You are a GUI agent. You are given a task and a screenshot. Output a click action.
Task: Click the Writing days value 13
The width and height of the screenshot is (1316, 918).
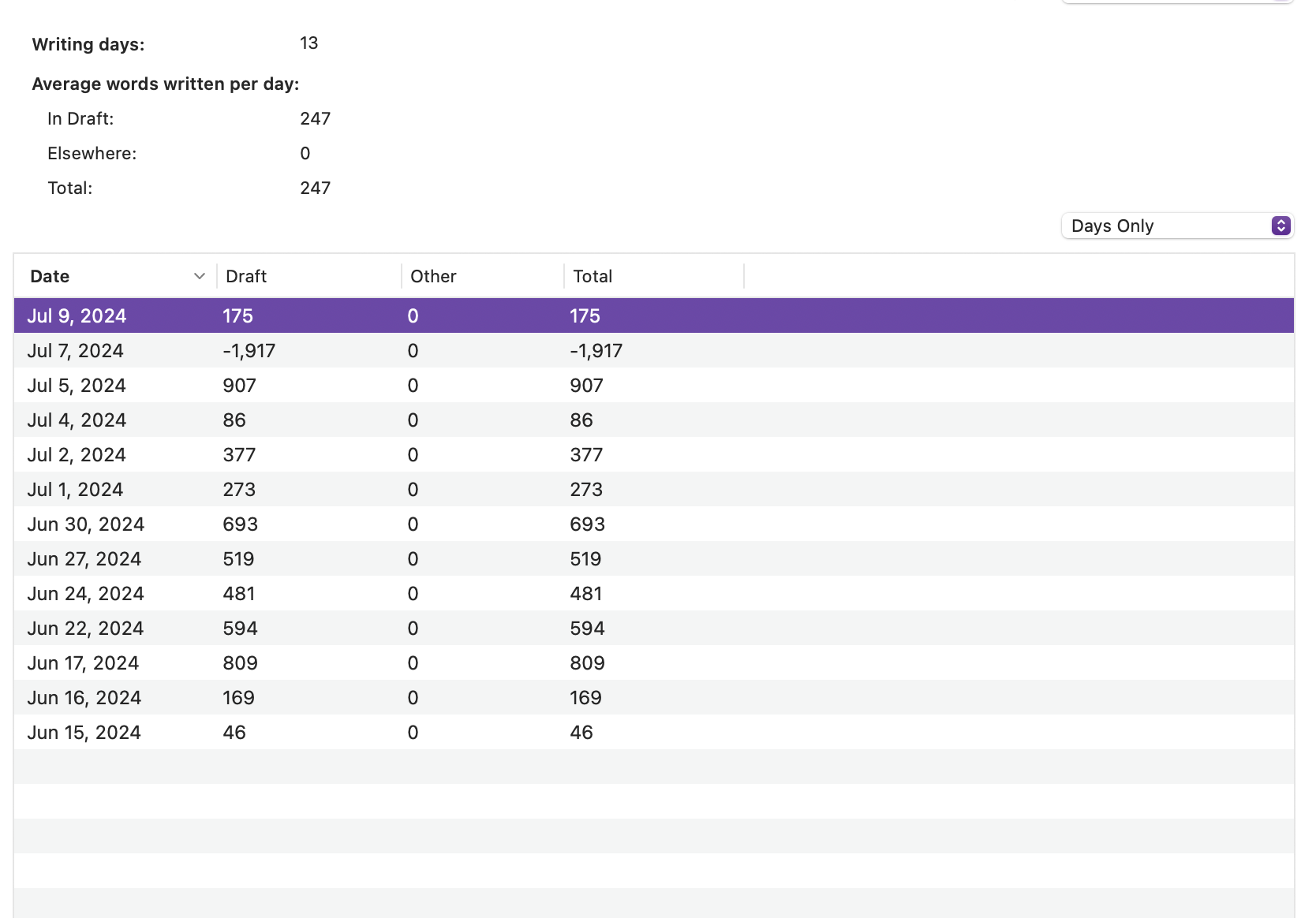(309, 43)
